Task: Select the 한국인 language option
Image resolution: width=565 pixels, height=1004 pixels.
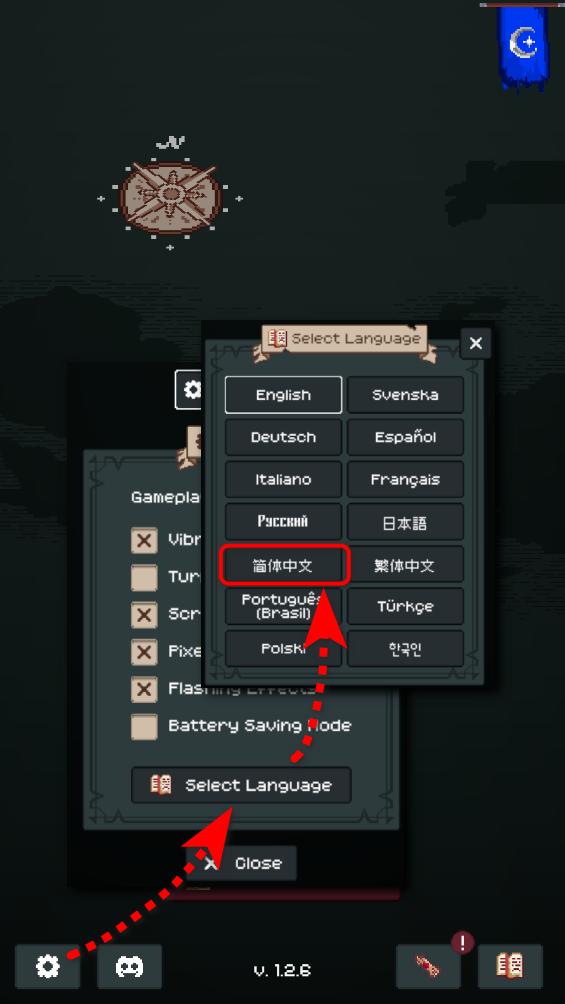Action: click(405, 649)
